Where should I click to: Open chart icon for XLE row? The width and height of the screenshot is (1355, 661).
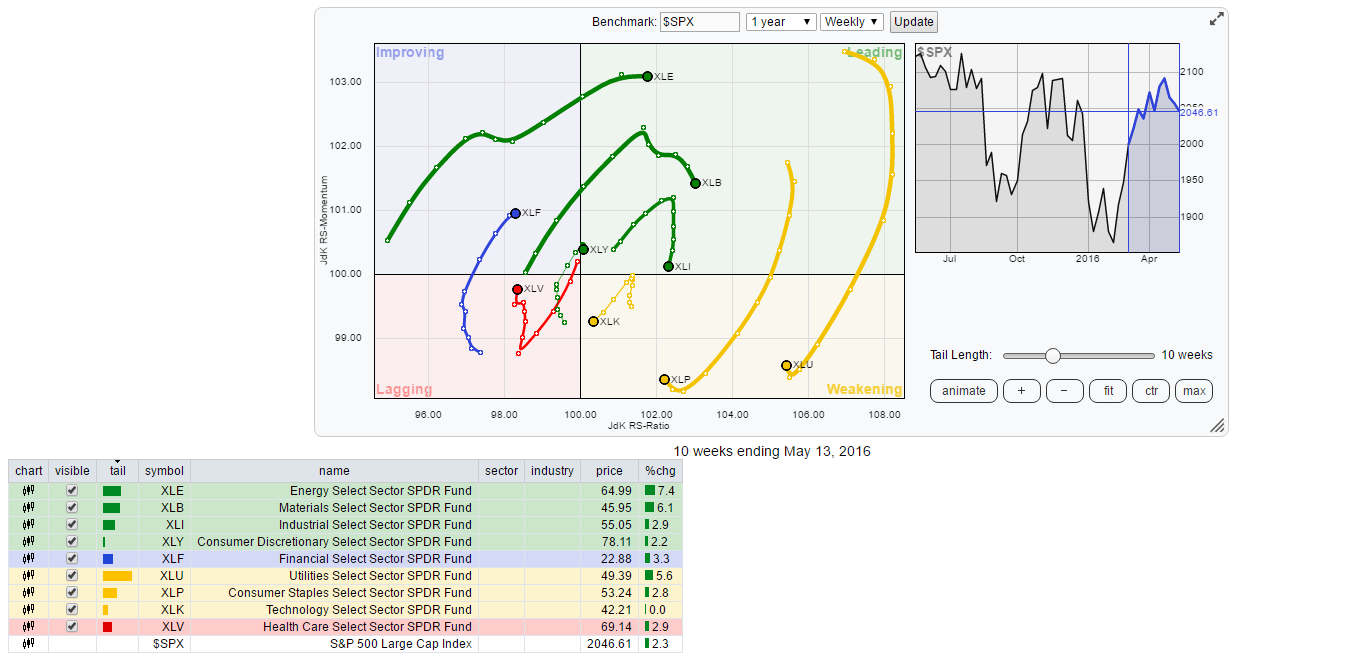(x=28, y=491)
